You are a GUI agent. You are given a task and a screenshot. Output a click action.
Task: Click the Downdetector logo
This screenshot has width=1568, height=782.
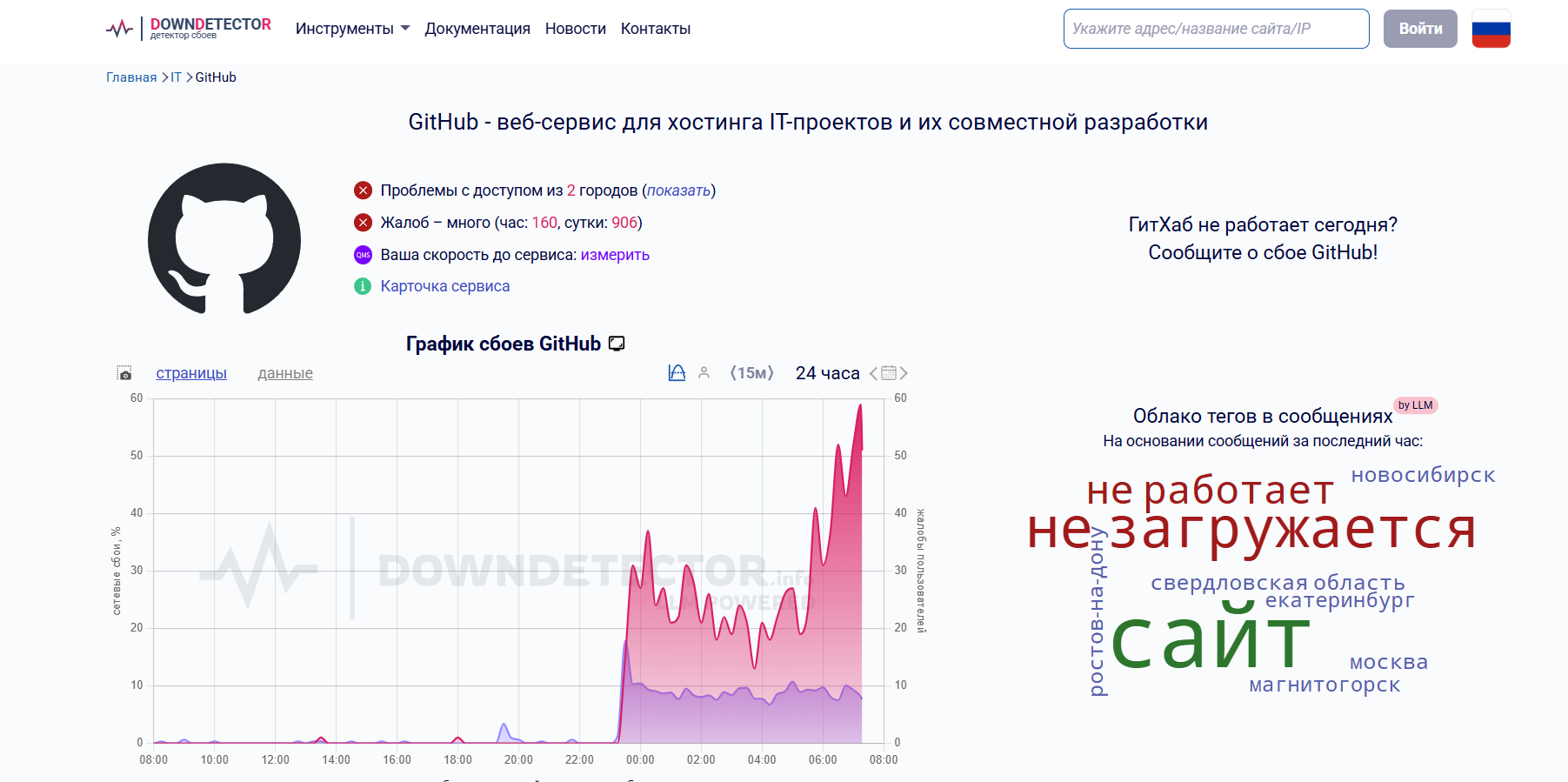[x=189, y=29]
